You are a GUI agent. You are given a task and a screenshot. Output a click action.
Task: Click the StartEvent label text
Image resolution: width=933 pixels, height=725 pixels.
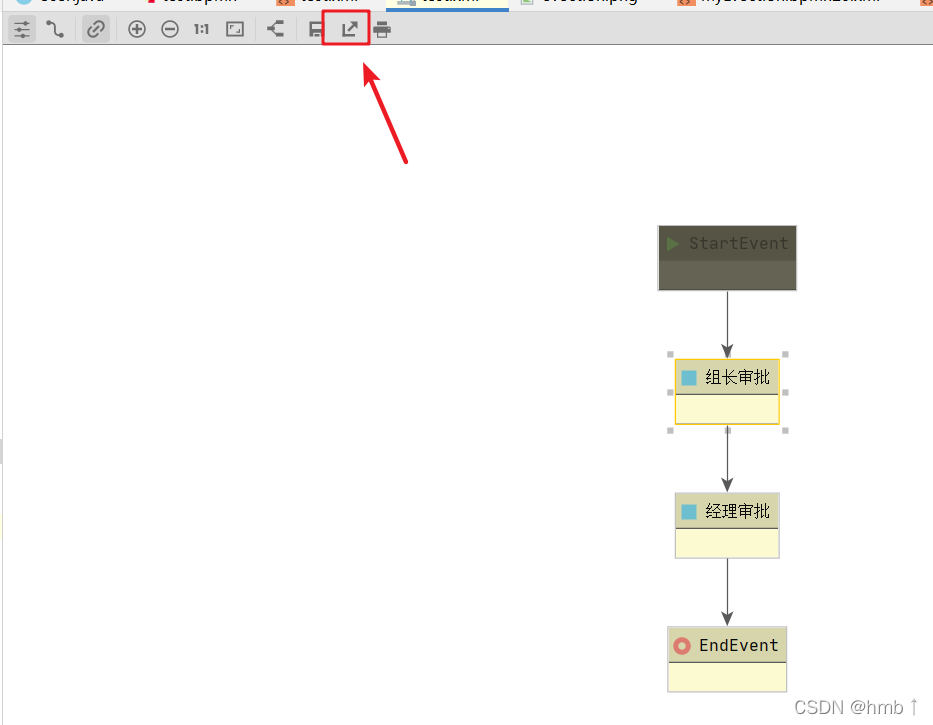tap(738, 243)
